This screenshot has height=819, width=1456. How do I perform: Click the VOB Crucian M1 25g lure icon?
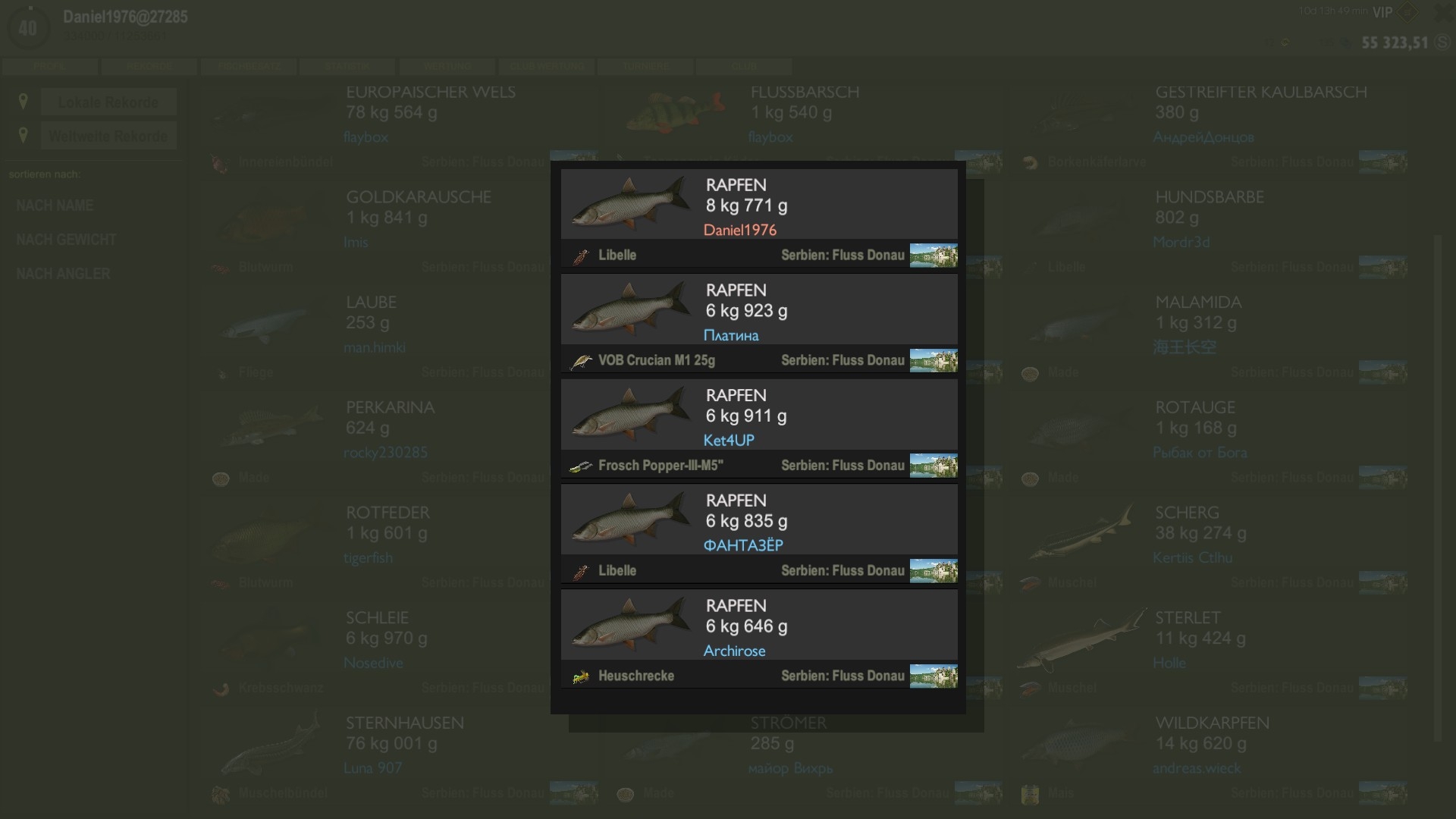(x=581, y=362)
